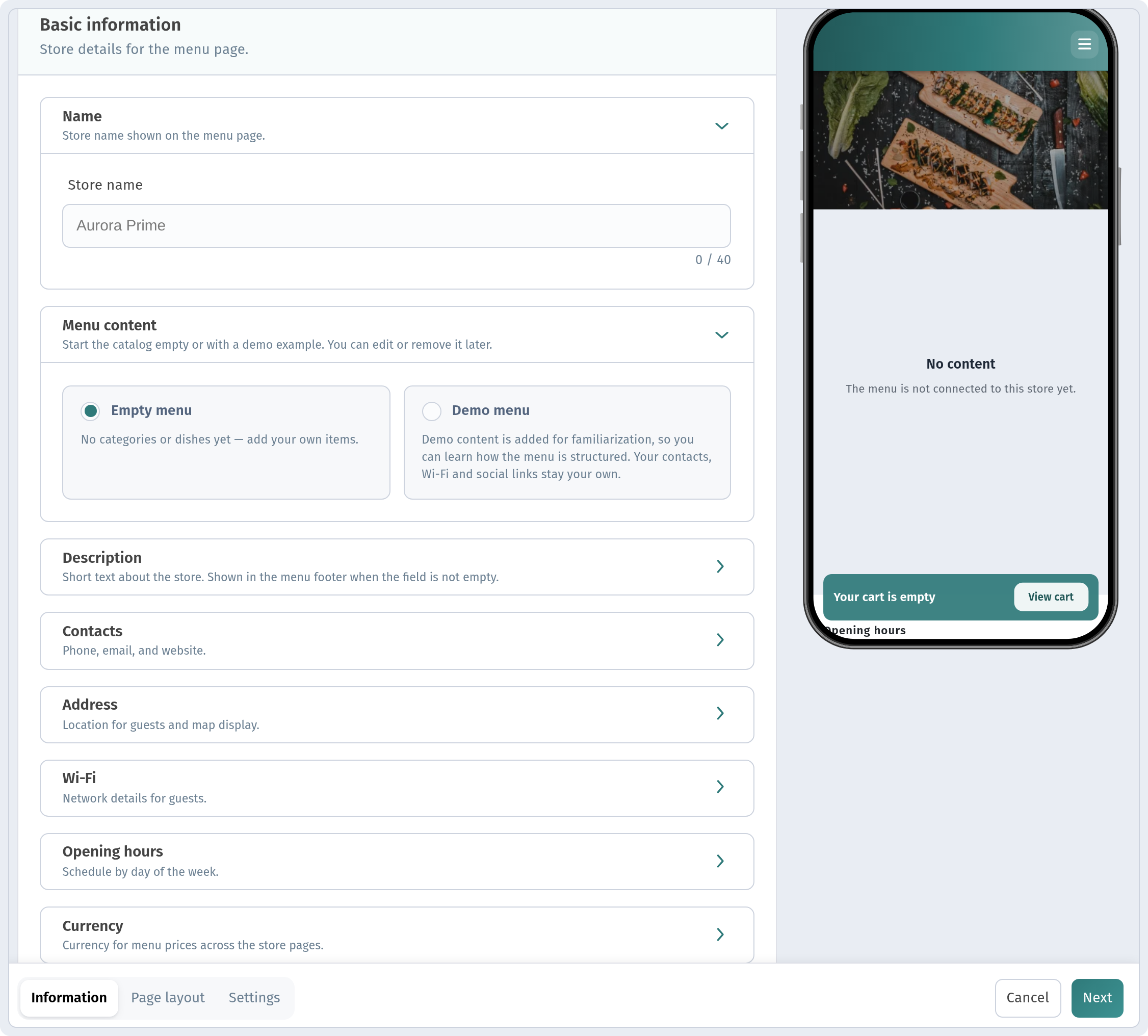Click the 'Your cart is empty' text
The image size is (1148, 1036).
click(x=884, y=597)
